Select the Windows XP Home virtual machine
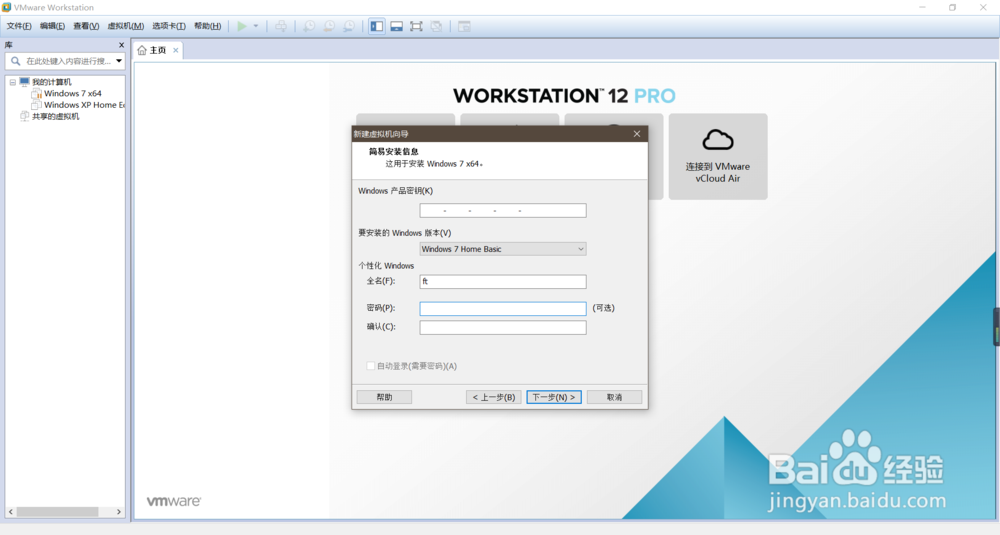 [x=84, y=105]
